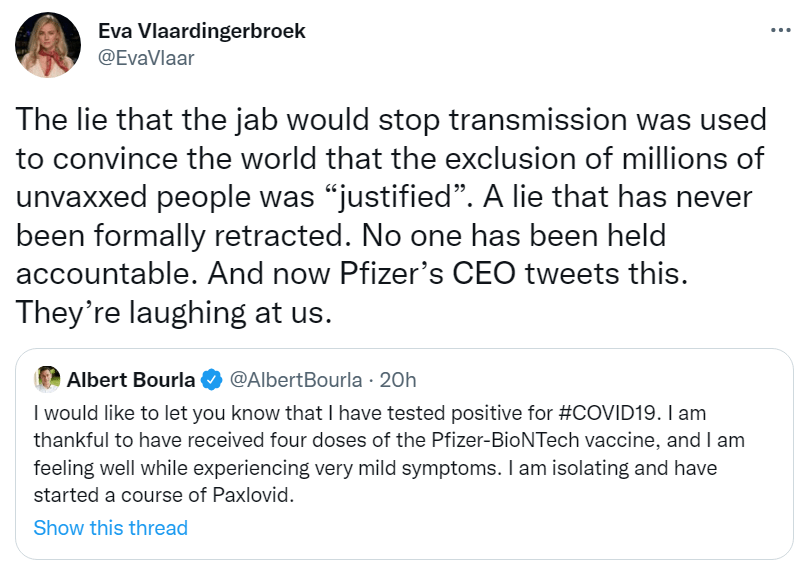
Task: Click the 20h timestamp on quoted tweet
Action: (x=399, y=379)
